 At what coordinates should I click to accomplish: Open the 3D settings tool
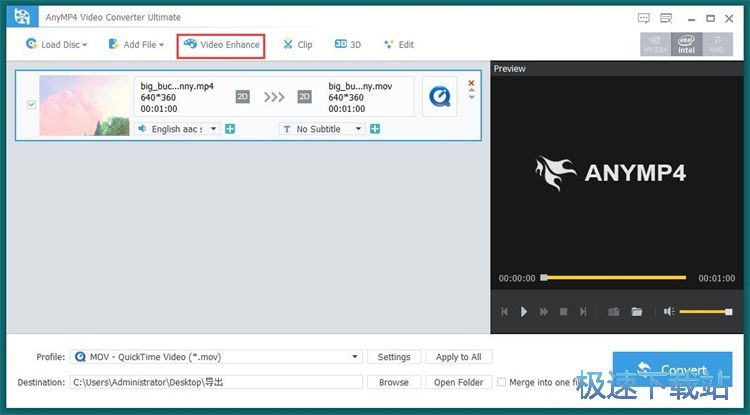(x=348, y=44)
